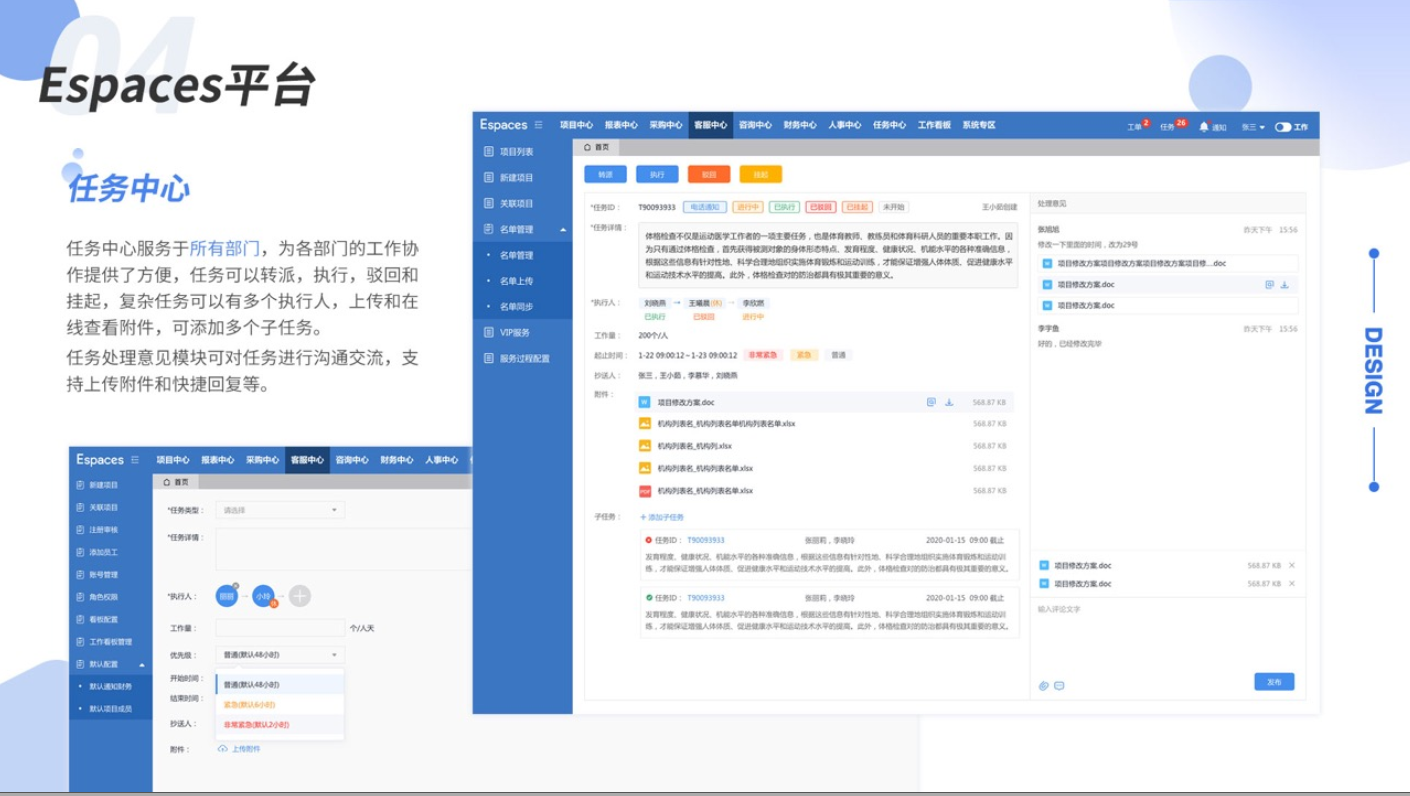Click the 发布 publish button
This screenshot has height=796, width=1410.
1274,682
